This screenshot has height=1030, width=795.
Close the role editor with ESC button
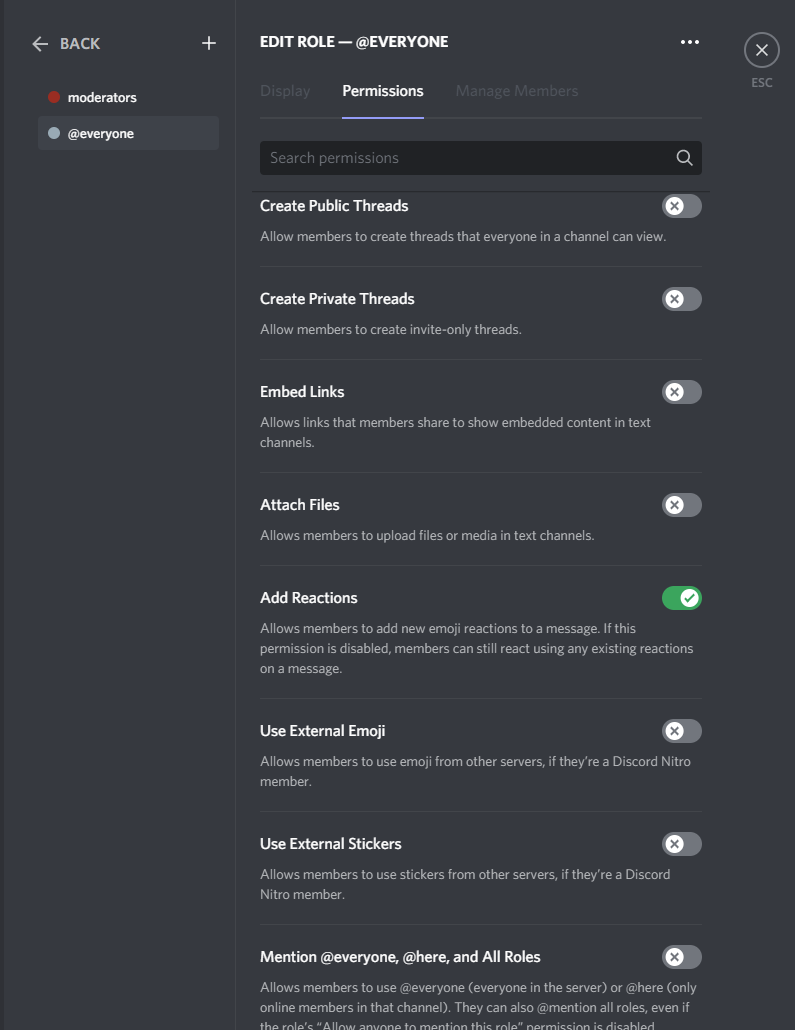761,49
